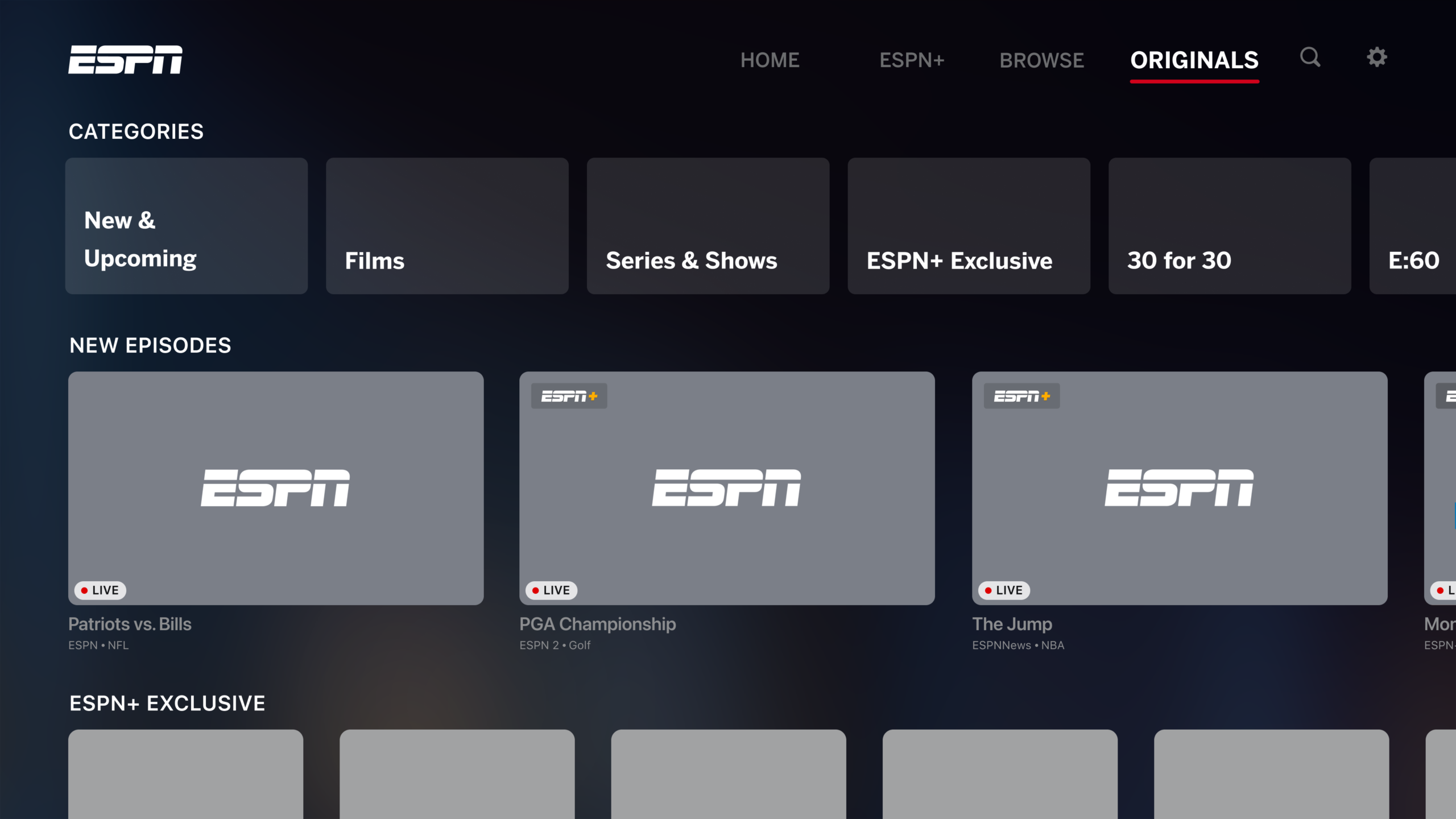Click LIVE badge on Patriots vs. Bills
The width and height of the screenshot is (1456, 819).
[x=100, y=590]
